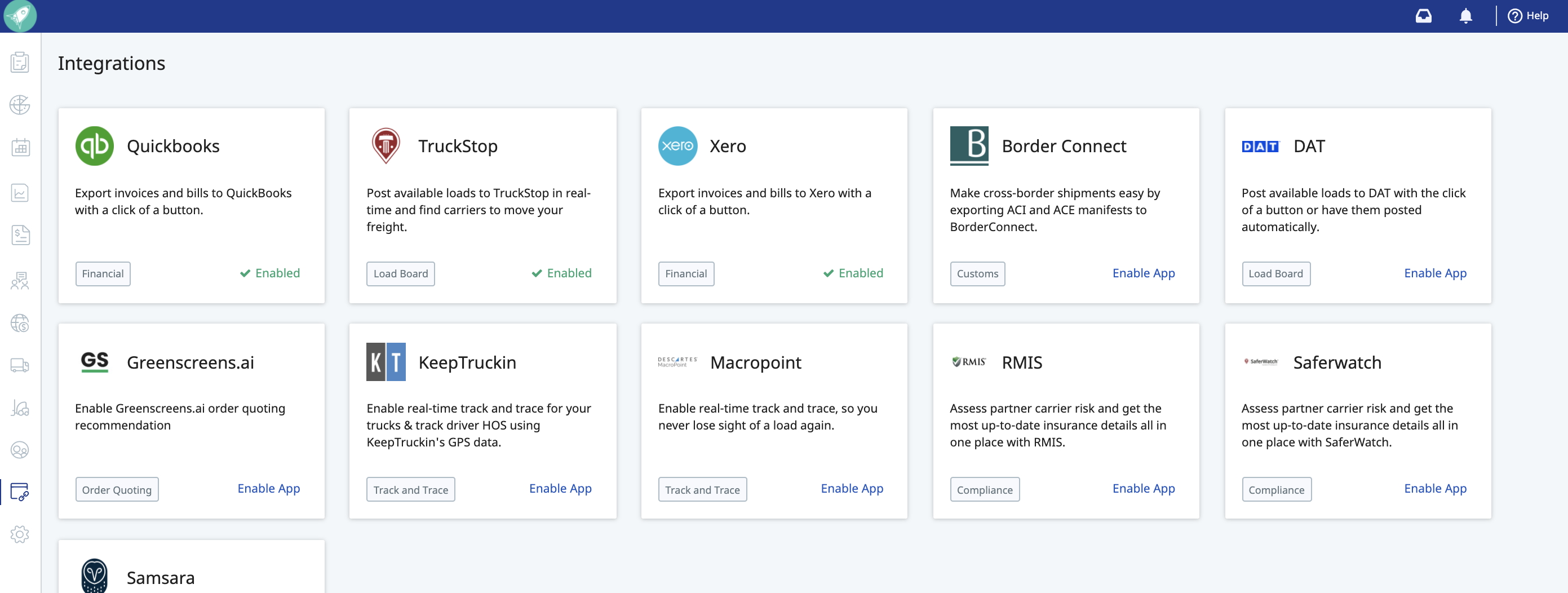Click the Xero card title
Image resolution: width=1568 pixels, height=593 pixels.
point(728,146)
